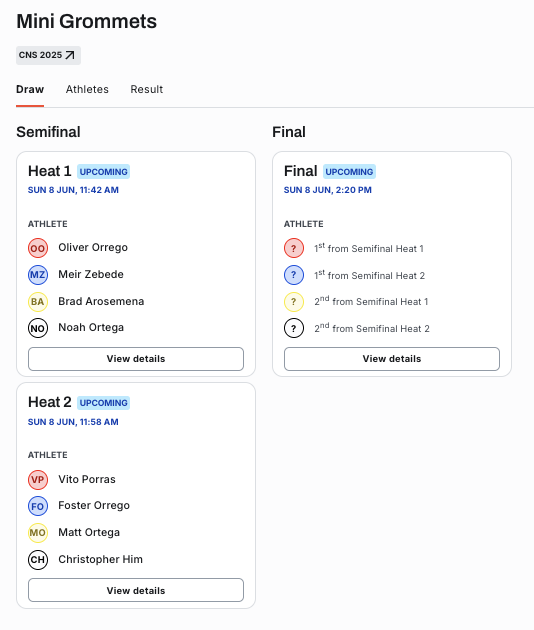534x630 pixels.
Task: Click Christopher Him's CH avatar badge
Action: click(38, 560)
